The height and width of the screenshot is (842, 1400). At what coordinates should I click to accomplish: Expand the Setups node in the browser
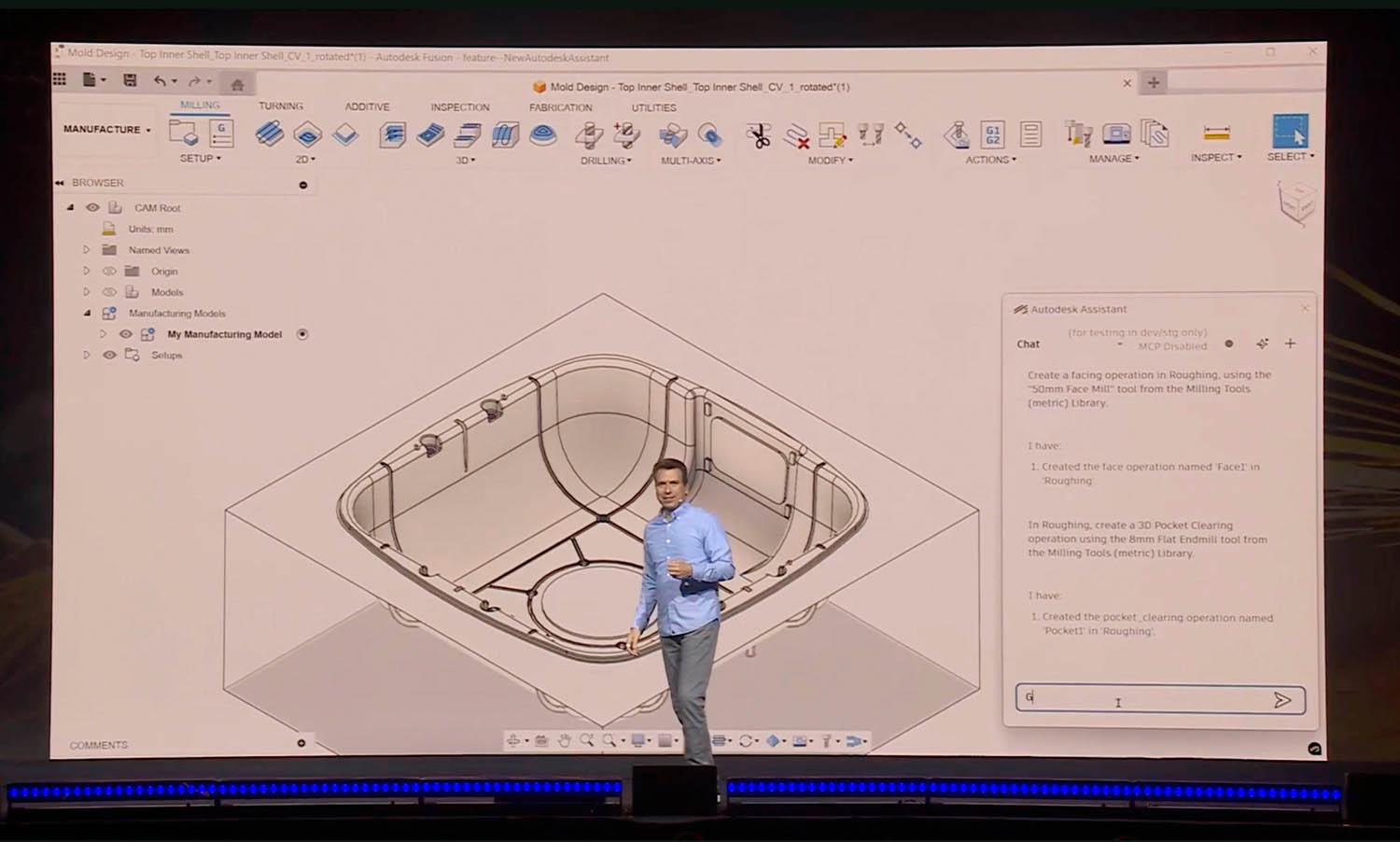pyautogui.click(x=87, y=355)
